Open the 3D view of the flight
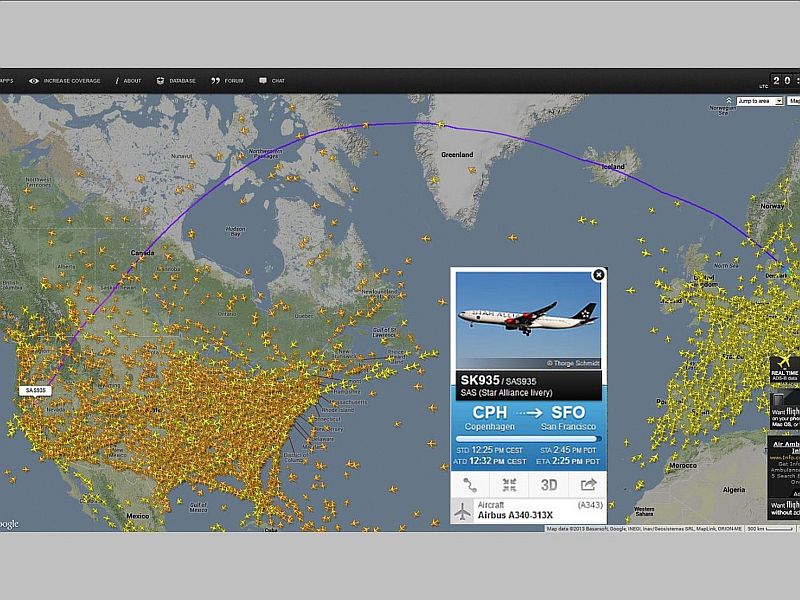 pos(548,485)
